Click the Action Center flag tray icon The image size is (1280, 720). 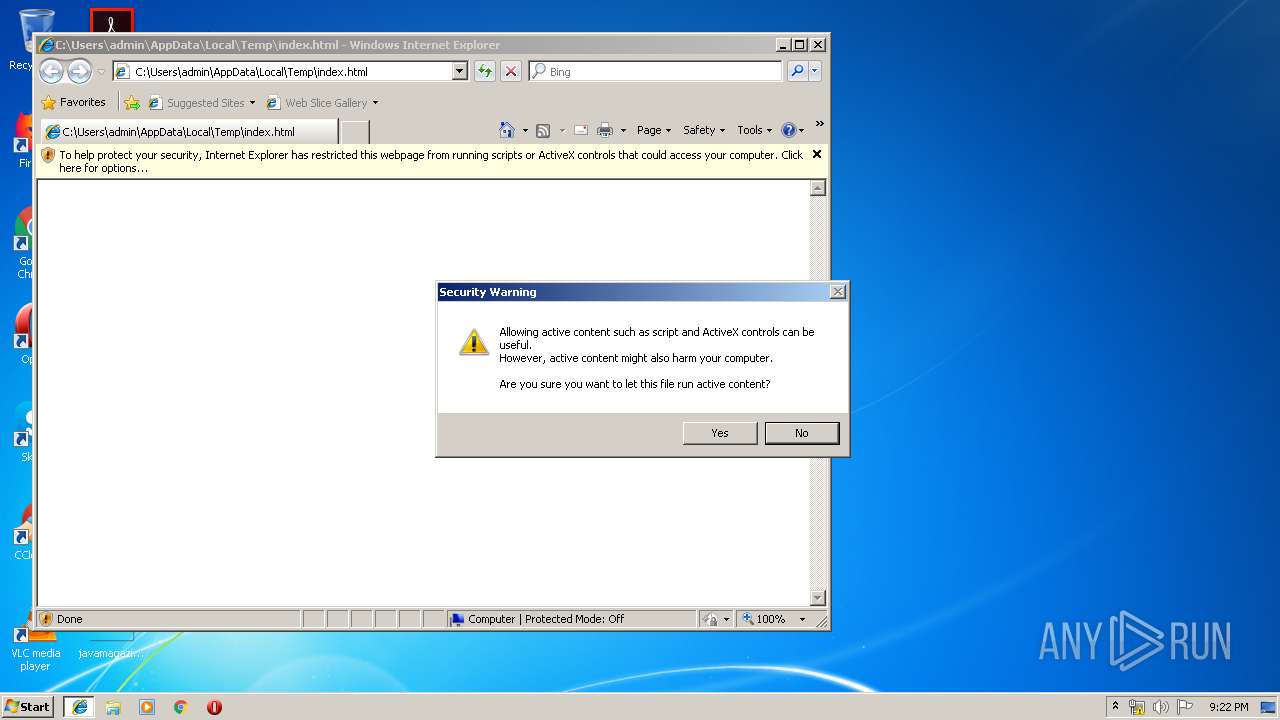(1185, 707)
